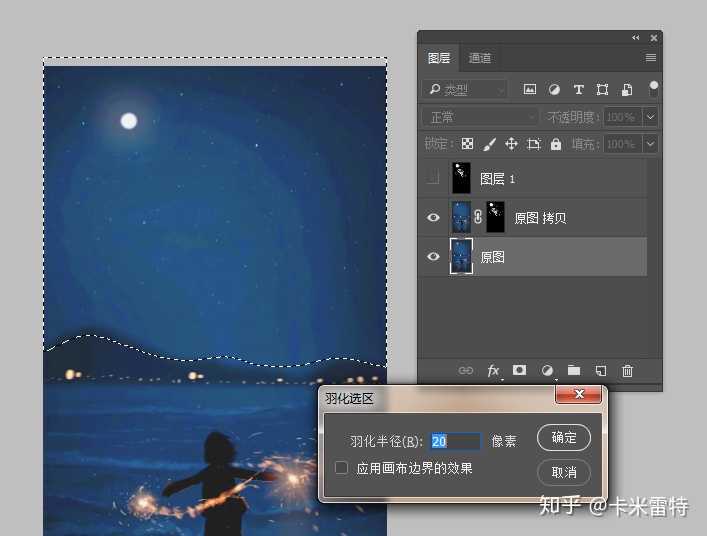Viewport: 707px width, 536px height.
Task: Hide the 原图 layer
Action: (x=433, y=257)
